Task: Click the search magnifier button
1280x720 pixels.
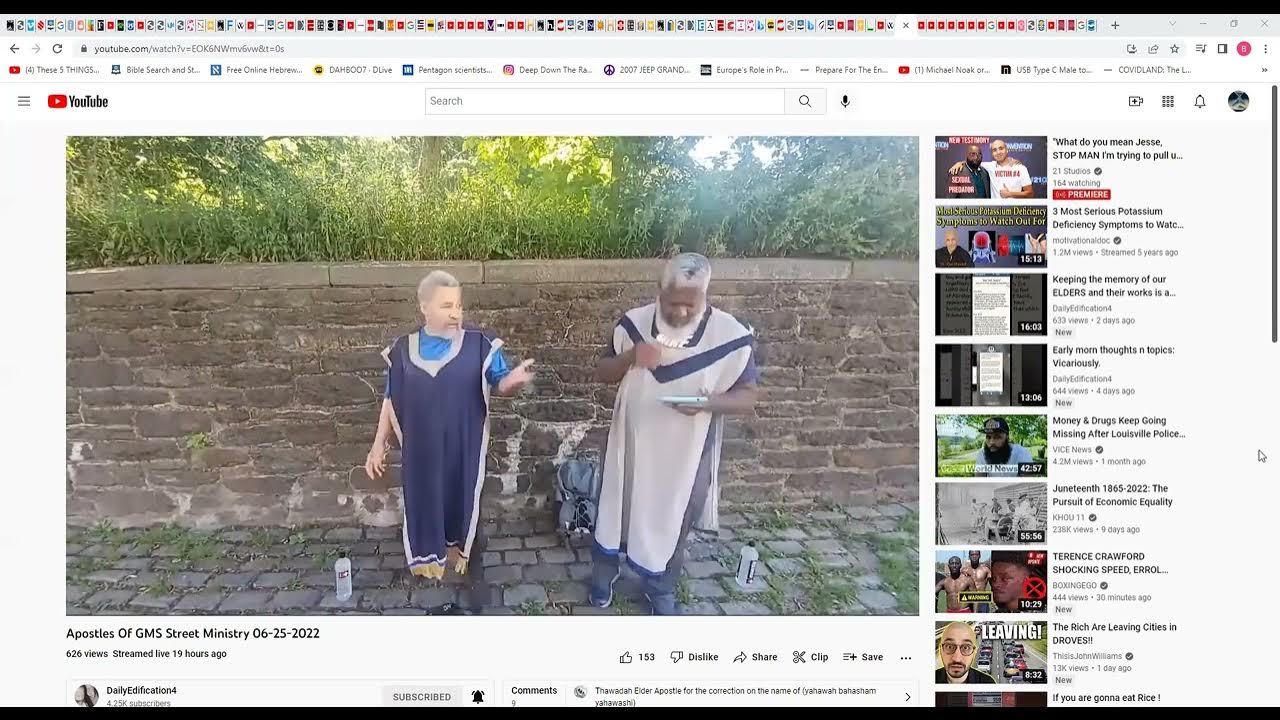Action: [x=805, y=101]
